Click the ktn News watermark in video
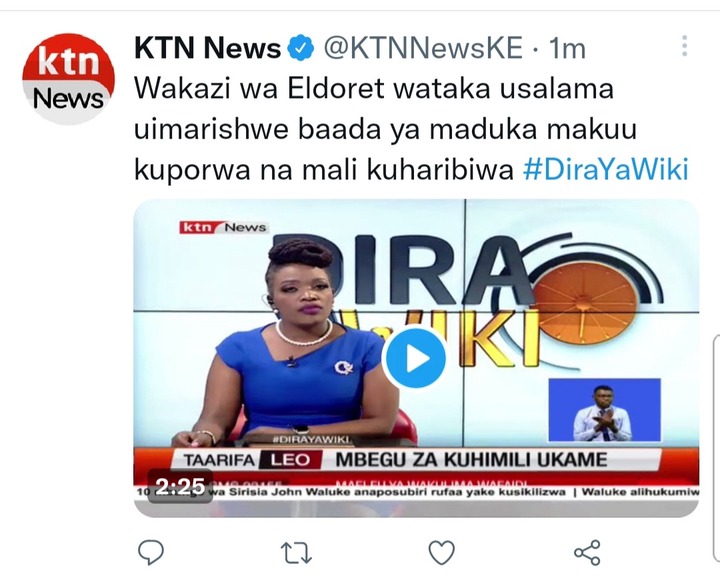 (x=223, y=227)
